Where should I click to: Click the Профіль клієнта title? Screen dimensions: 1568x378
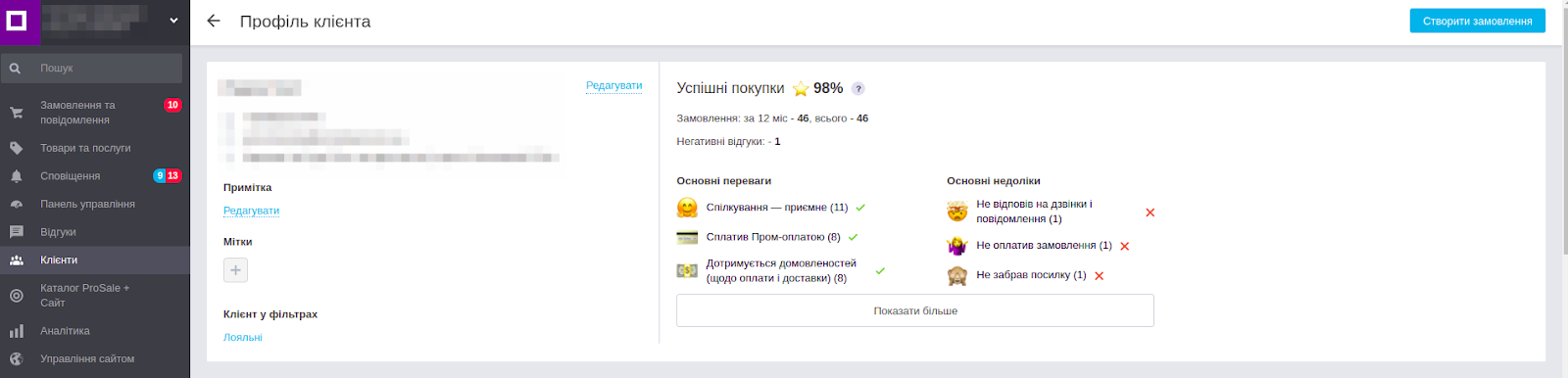click(x=306, y=22)
